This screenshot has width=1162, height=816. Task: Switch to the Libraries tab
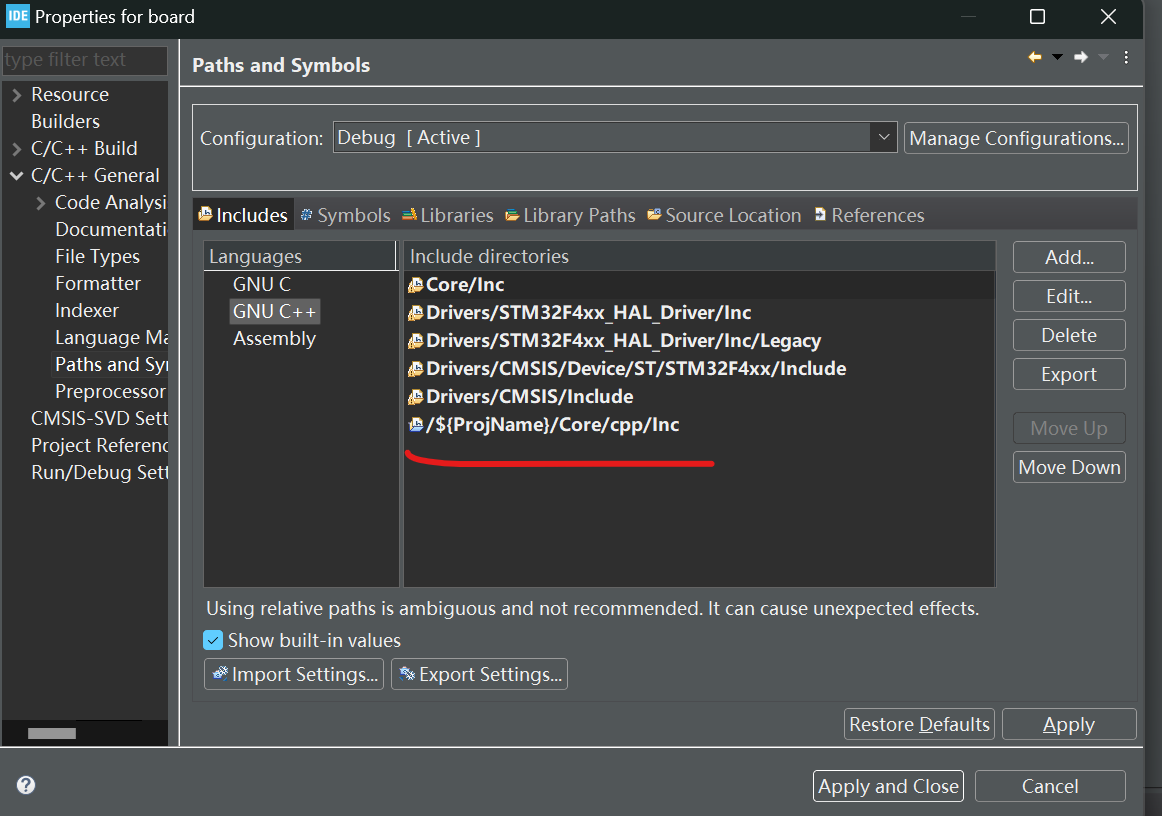tap(448, 215)
